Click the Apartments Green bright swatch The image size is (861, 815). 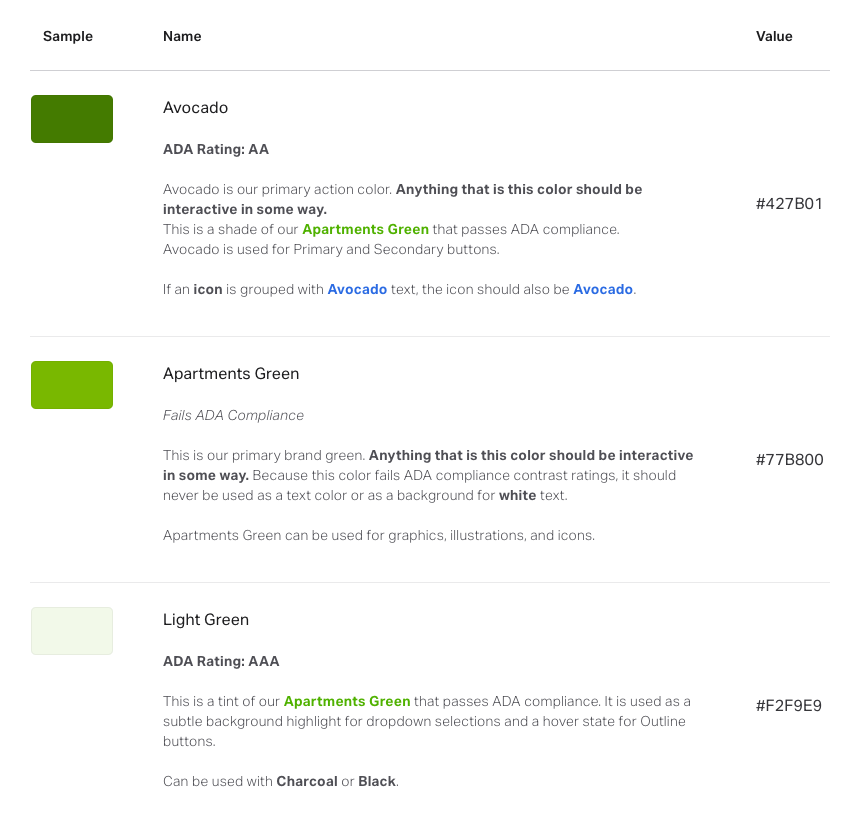pyautogui.click(x=72, y=385)
